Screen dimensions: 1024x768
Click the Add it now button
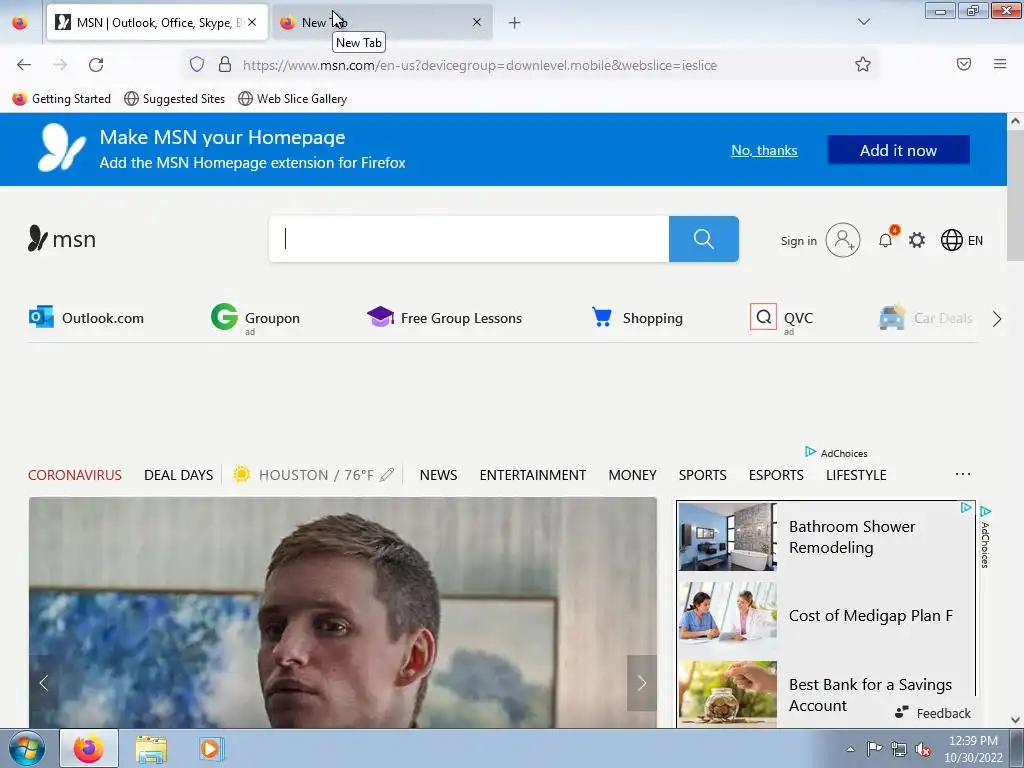coord(899,150)
